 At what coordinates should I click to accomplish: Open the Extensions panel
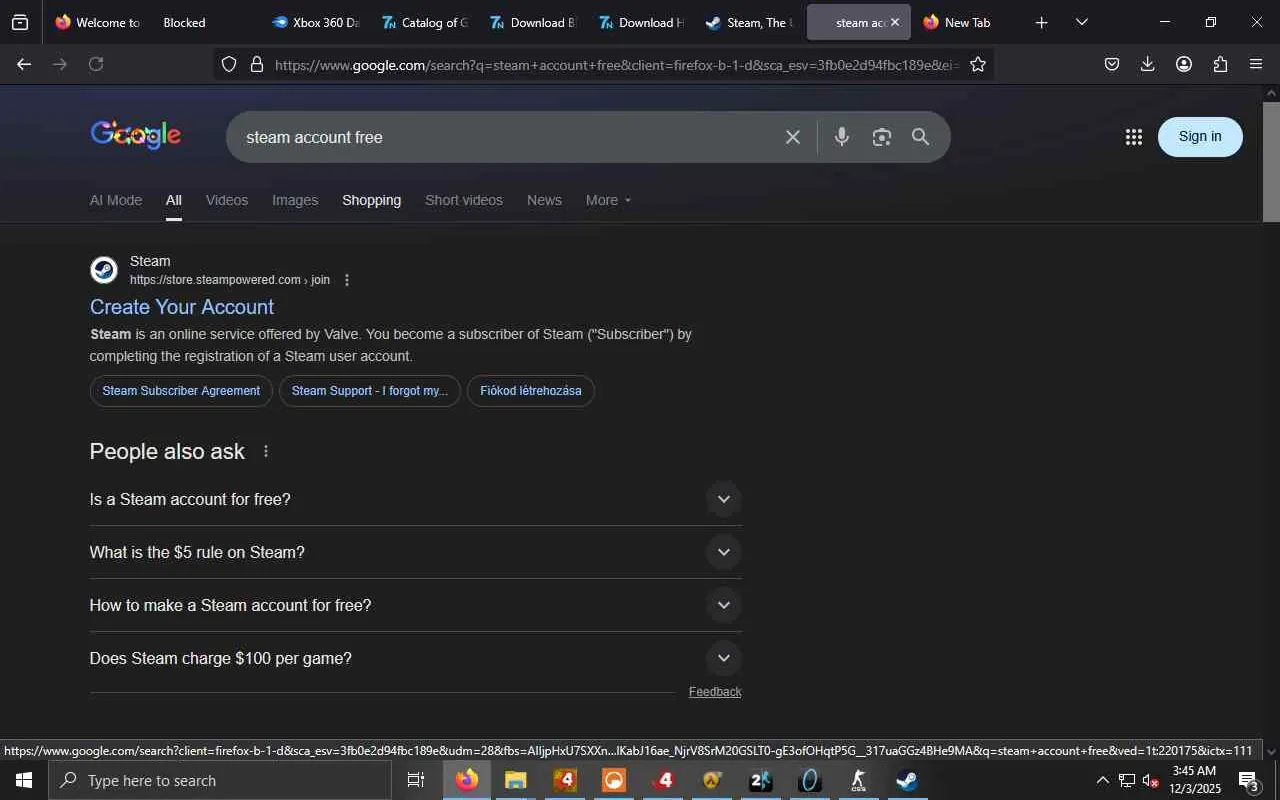tap(1220, 64)
